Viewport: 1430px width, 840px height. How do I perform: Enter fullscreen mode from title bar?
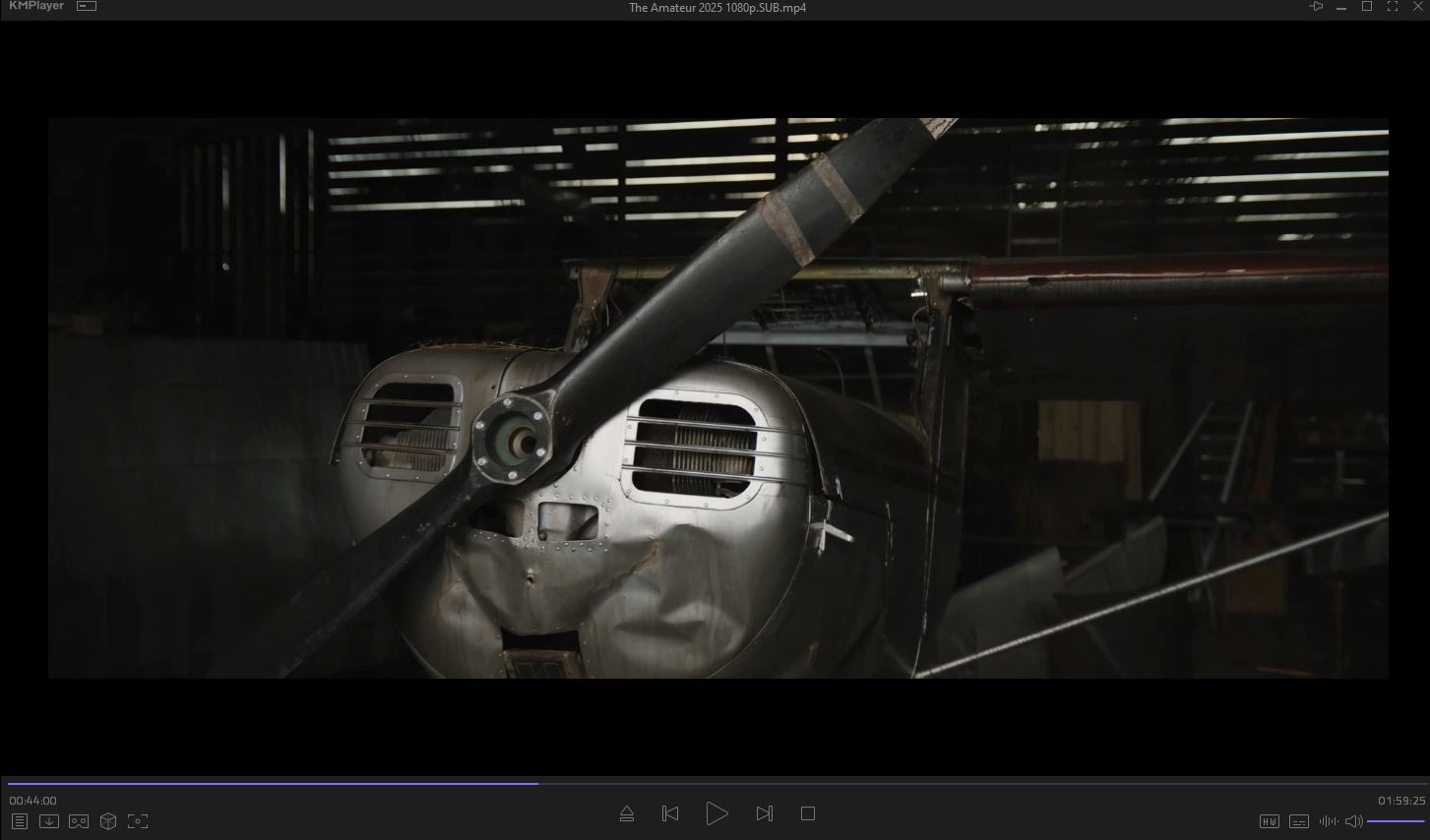[x=1393, y=7]
